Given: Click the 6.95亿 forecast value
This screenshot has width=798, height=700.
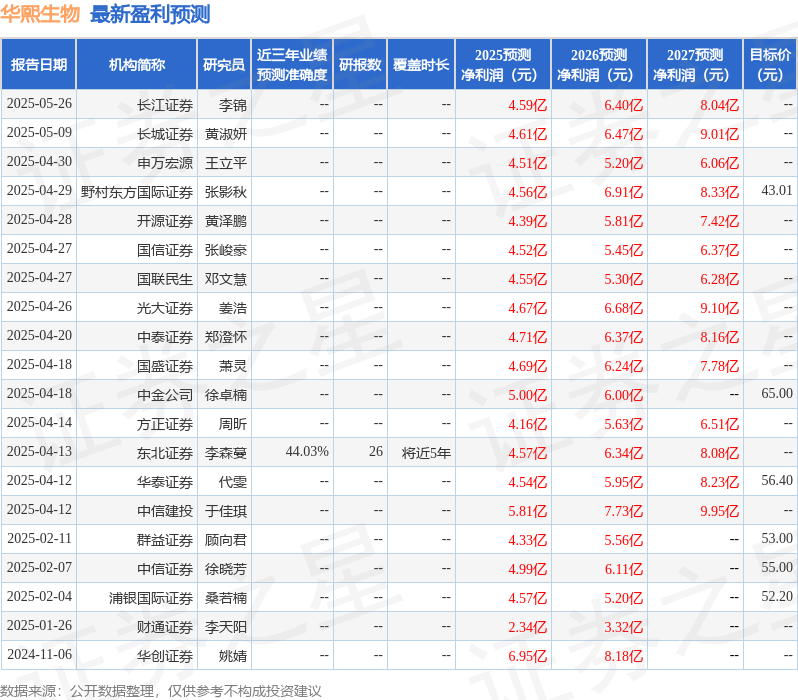Looking at the screenshot, I should 528,657.
